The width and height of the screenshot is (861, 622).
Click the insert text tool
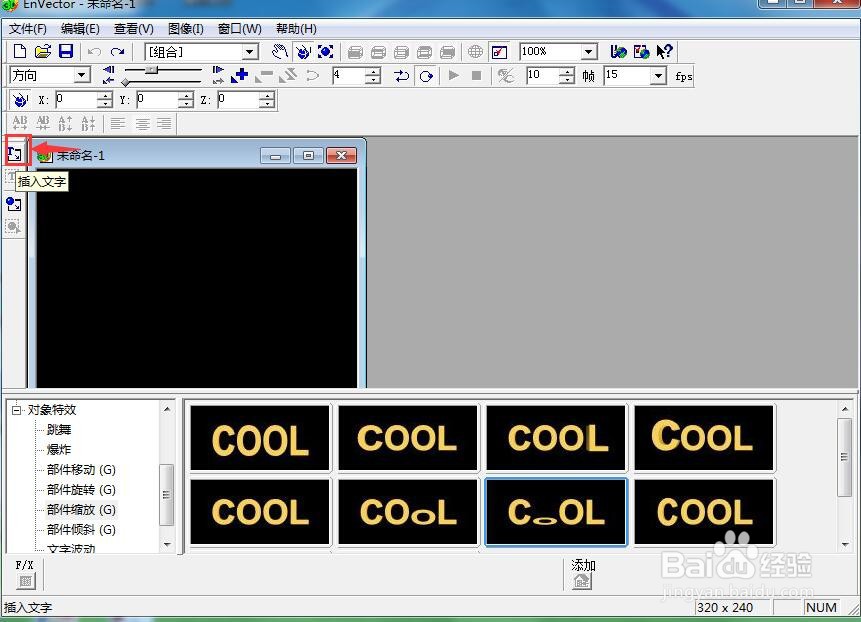tap(15, 154)
